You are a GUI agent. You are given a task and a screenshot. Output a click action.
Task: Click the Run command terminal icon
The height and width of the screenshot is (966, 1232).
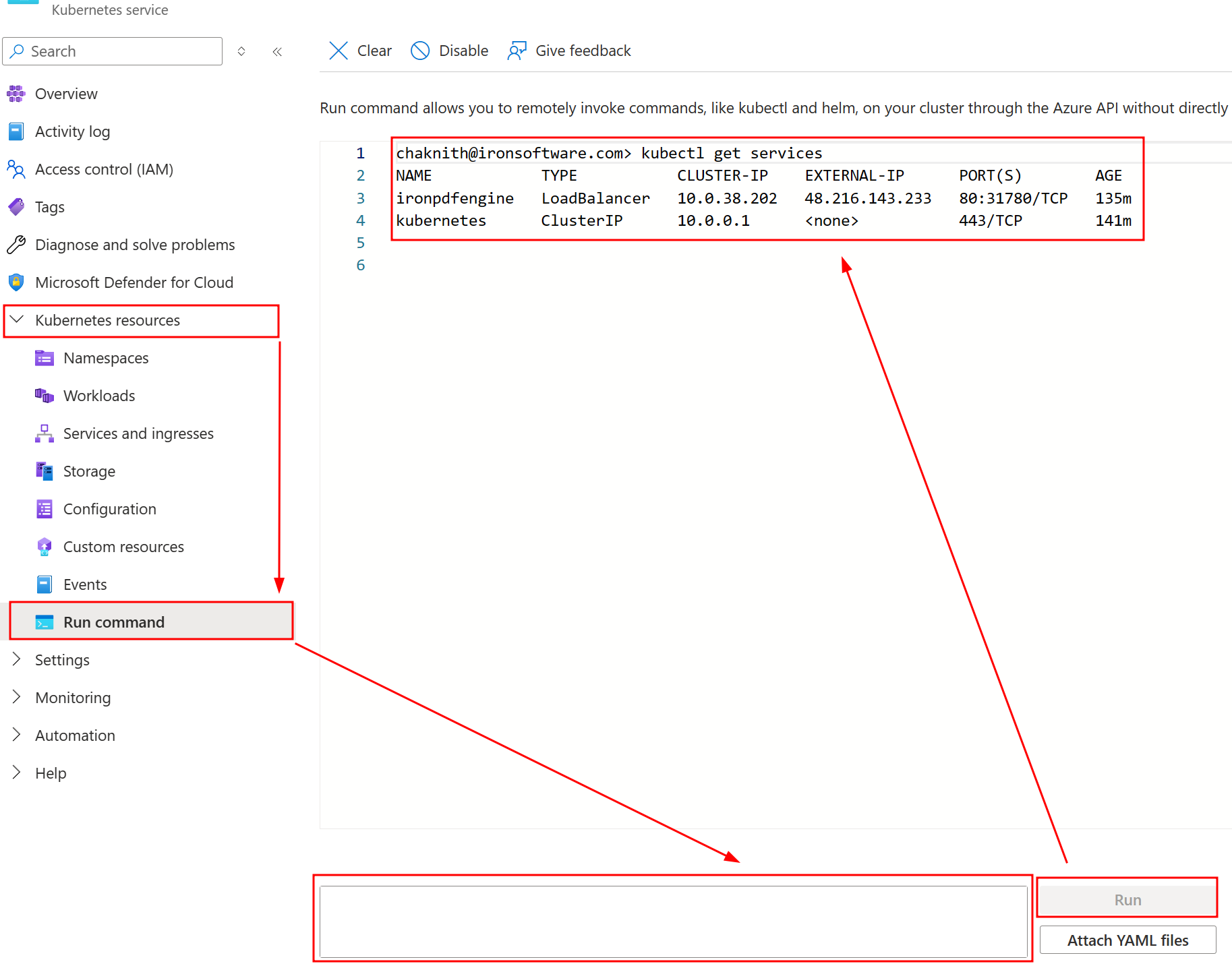click(x=45, y=622)
